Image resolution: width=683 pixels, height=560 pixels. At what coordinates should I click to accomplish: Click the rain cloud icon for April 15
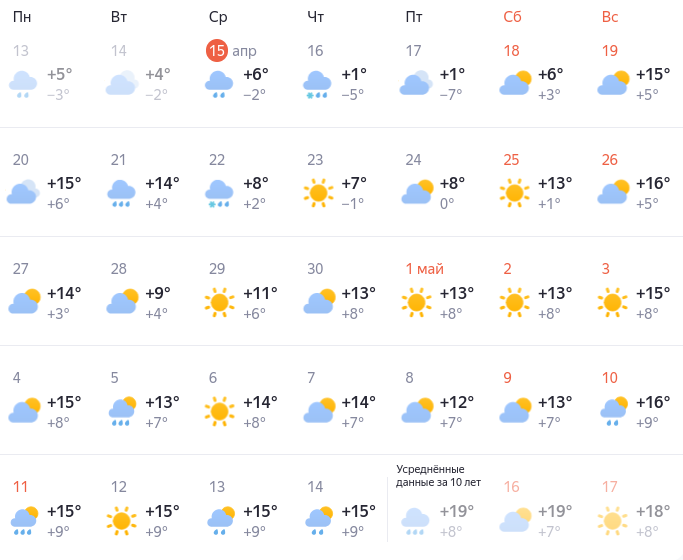(x=220, y=84)
